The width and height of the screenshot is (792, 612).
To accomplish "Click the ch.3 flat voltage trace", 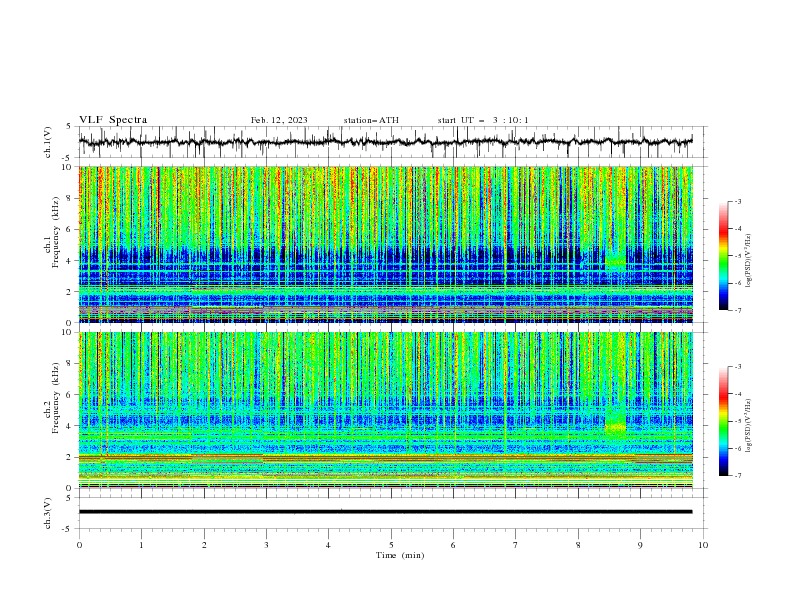I will pyautogui.click(x=385, y=512).
